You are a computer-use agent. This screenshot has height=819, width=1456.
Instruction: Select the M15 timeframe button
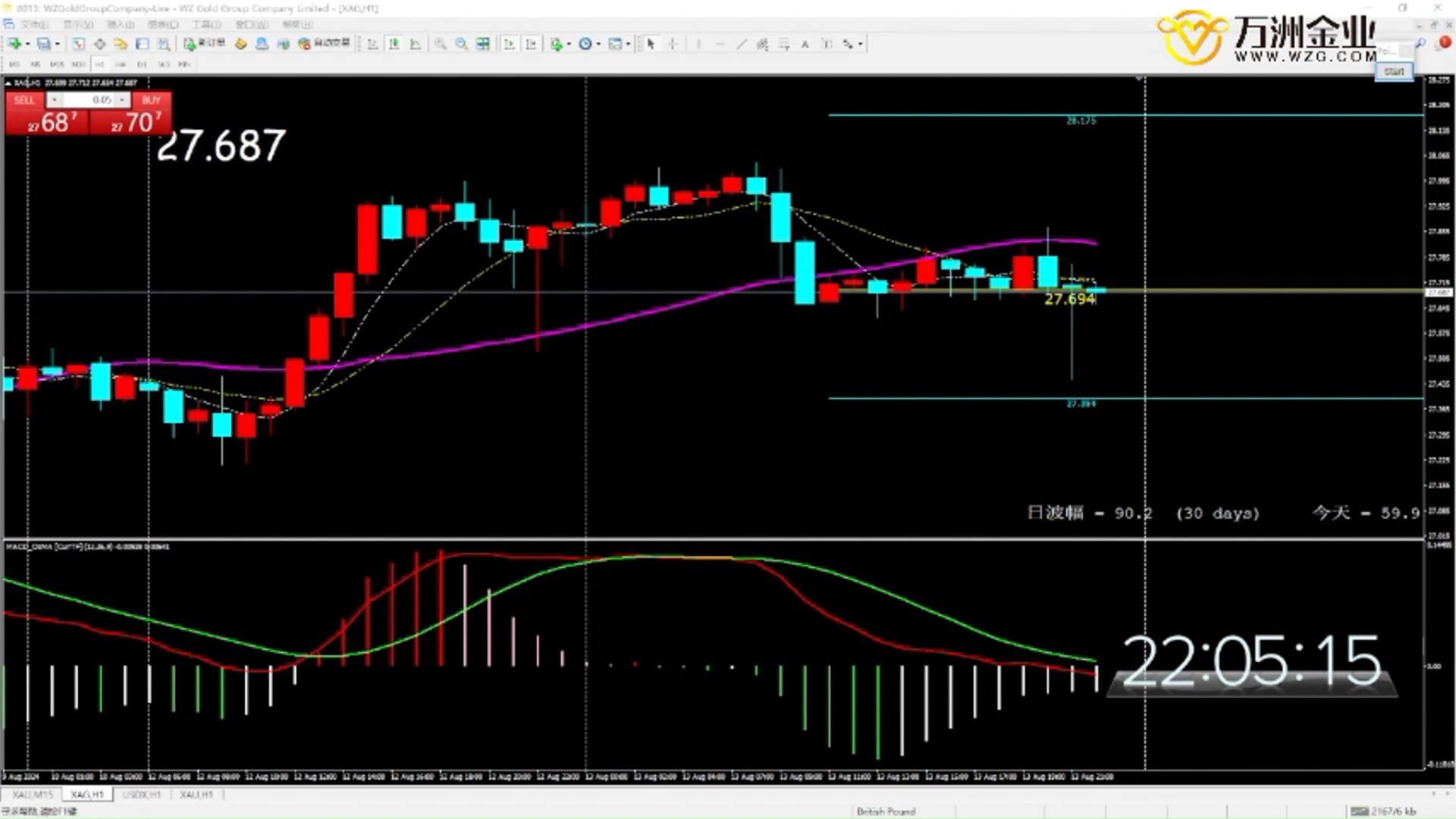pyautogui.click(x=57, y=64)
